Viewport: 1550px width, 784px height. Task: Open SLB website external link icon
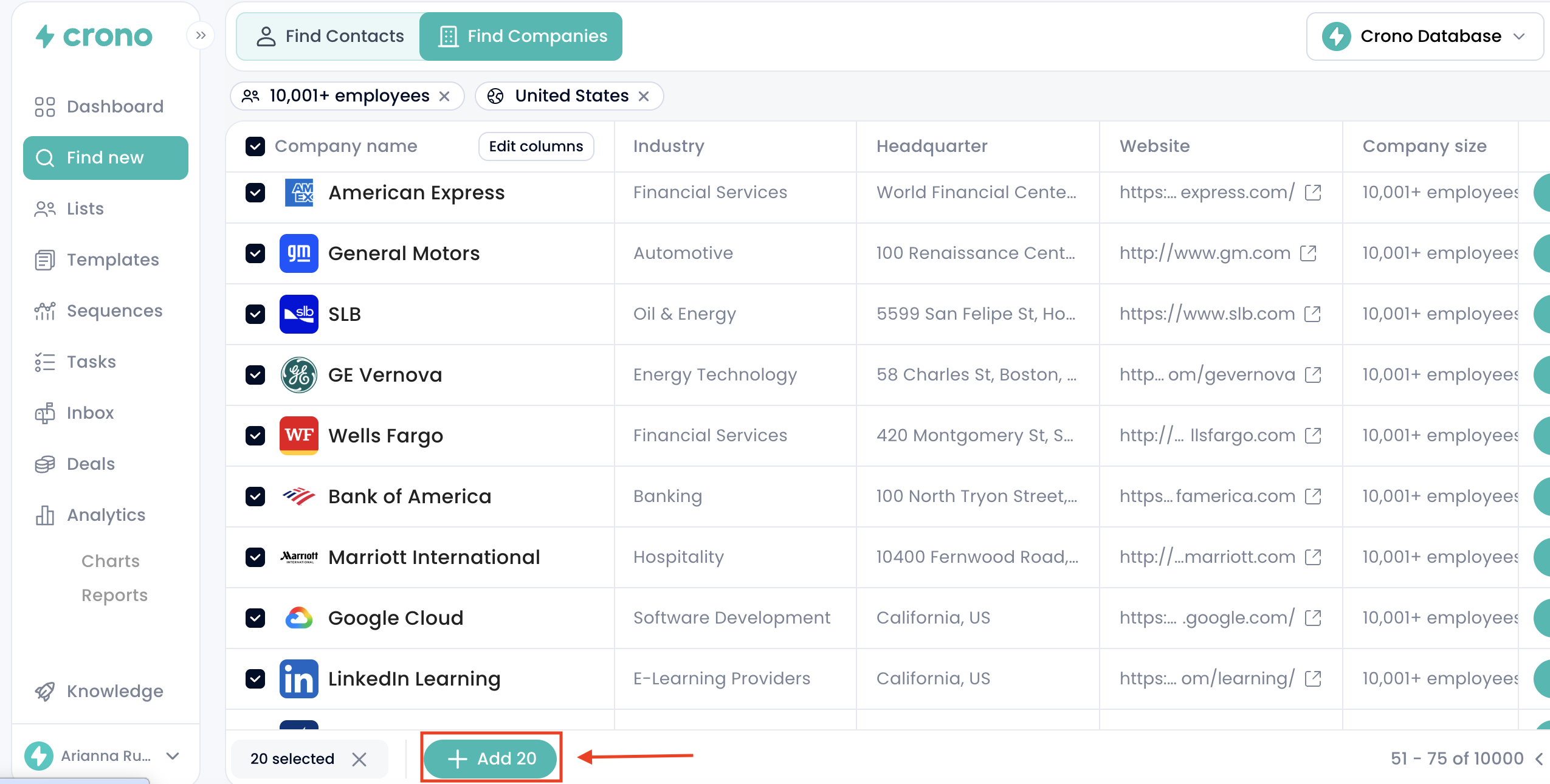1313,314
